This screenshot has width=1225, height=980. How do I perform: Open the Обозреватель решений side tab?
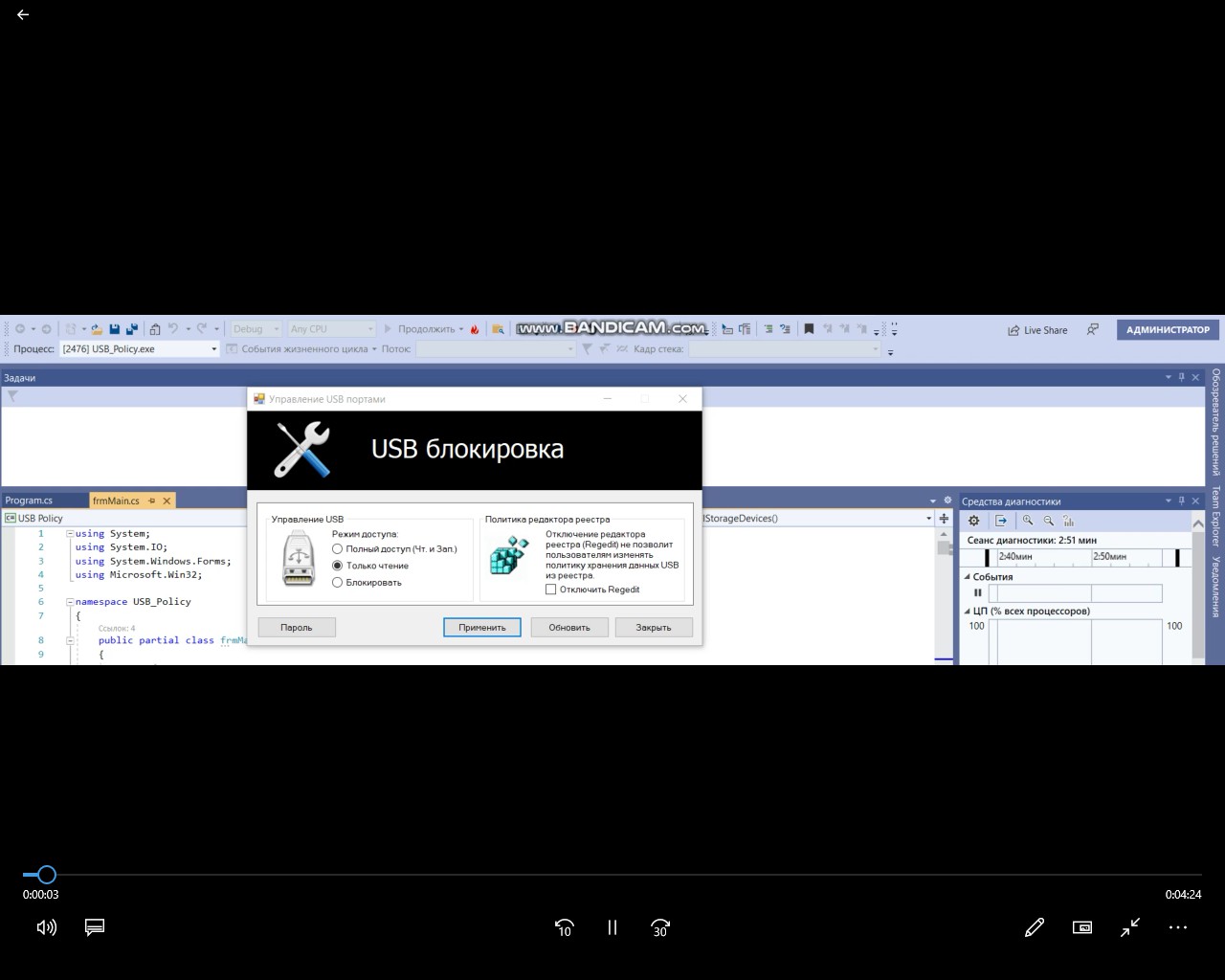coord(1216,421)
